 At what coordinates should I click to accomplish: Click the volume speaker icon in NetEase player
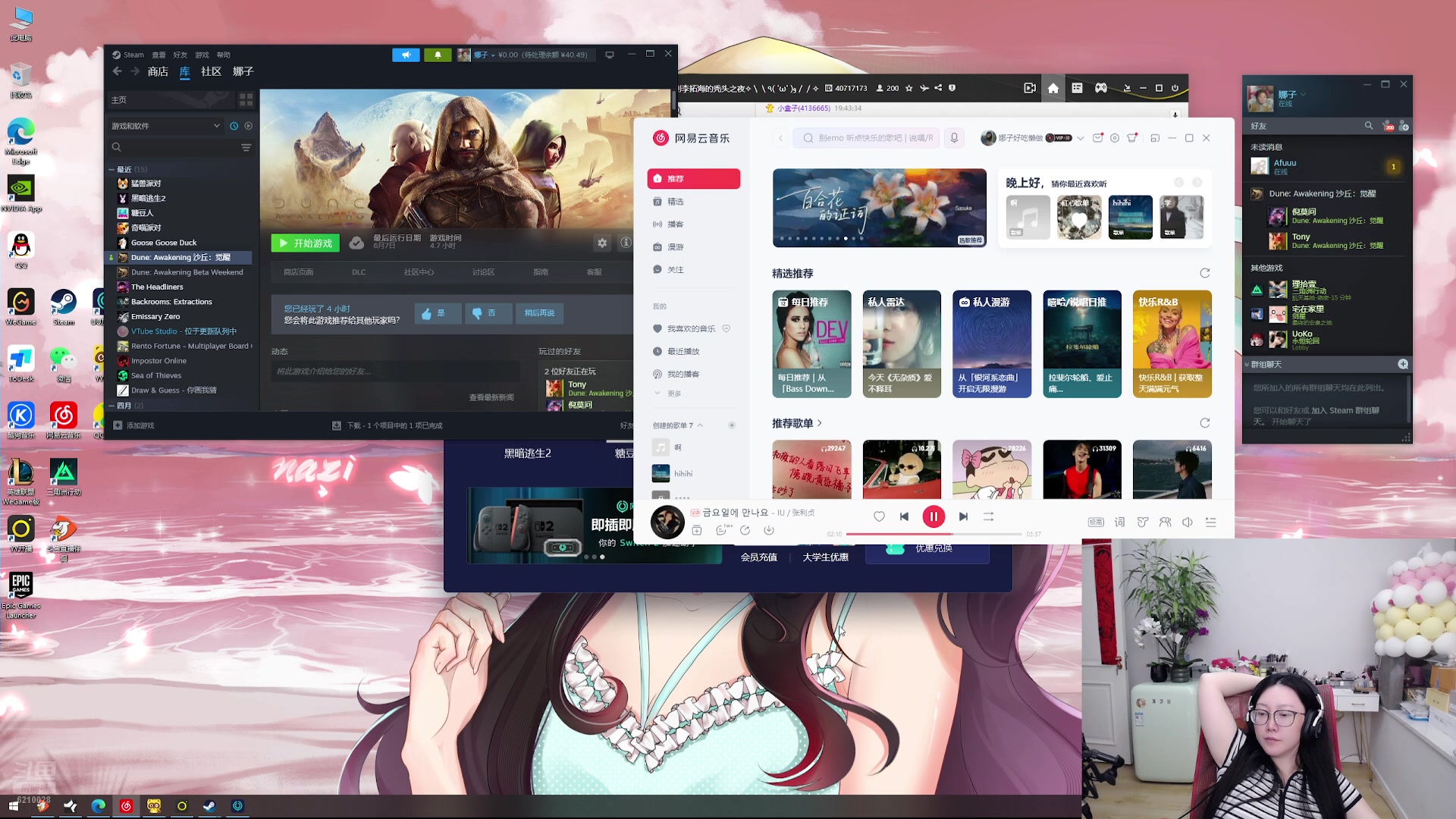tap(1188, 522)
